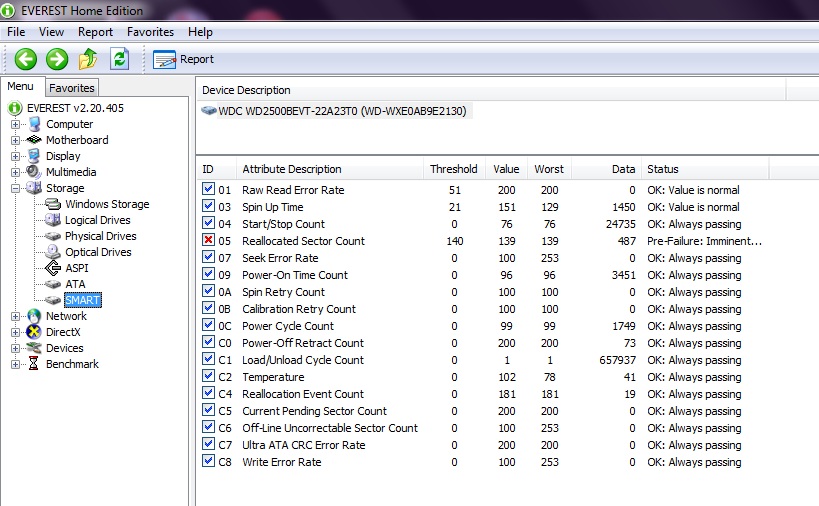Click the Refresh toolbar icon
Screen dimensions: 819x506
coord(120,59)
